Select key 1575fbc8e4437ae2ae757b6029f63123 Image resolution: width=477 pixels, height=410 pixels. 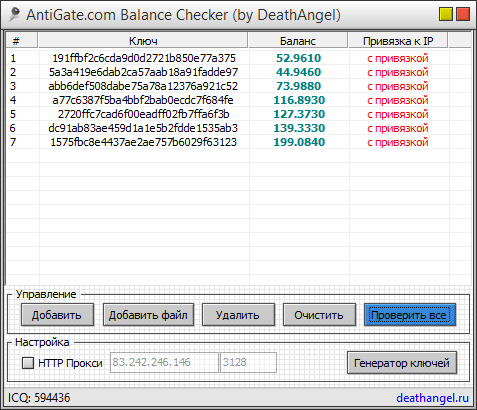(x=144, y=142)
